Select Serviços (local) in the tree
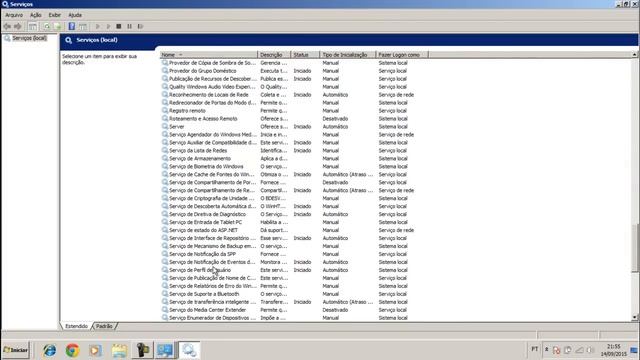 tap(29, 38)
